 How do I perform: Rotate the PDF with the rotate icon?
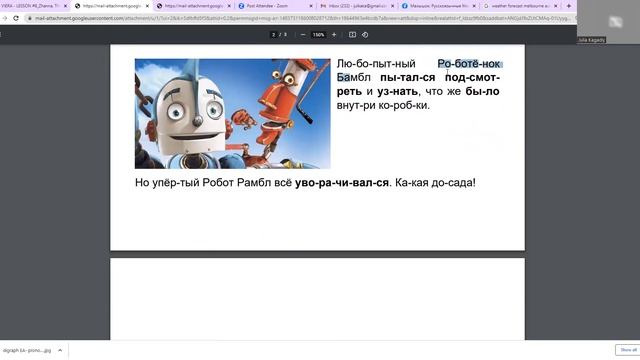click(x=365, y=35)
